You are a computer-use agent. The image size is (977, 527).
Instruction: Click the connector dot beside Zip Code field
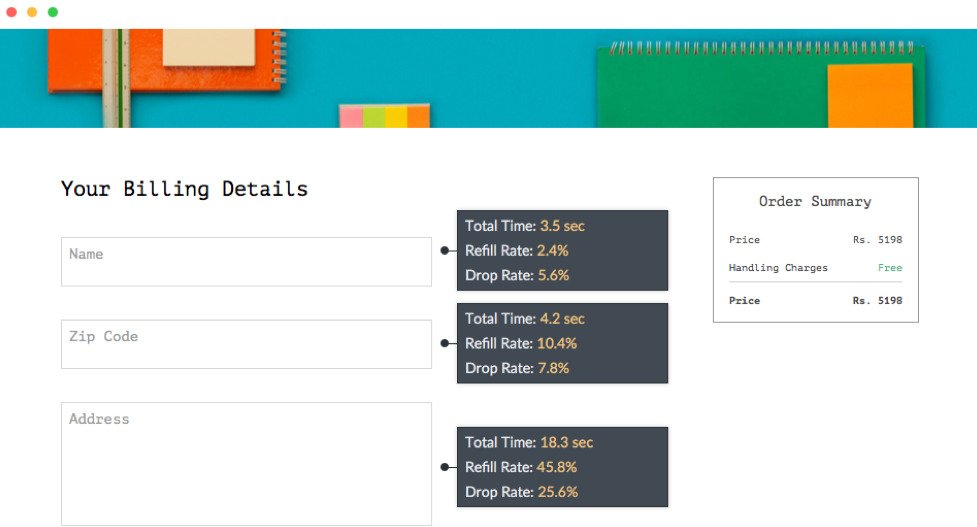pos(445,343)
